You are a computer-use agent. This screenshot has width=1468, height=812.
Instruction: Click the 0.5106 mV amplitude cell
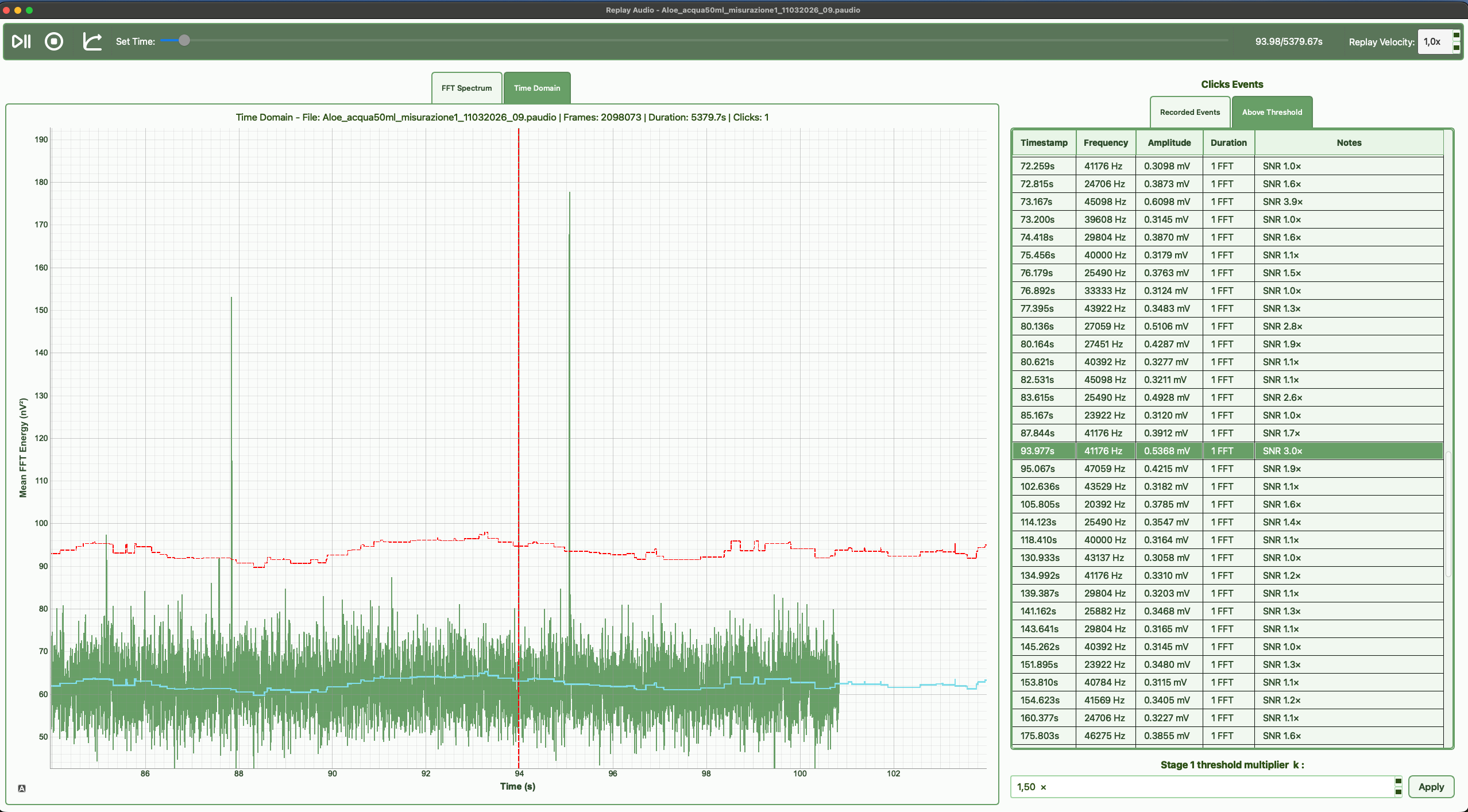(1169, 326)
